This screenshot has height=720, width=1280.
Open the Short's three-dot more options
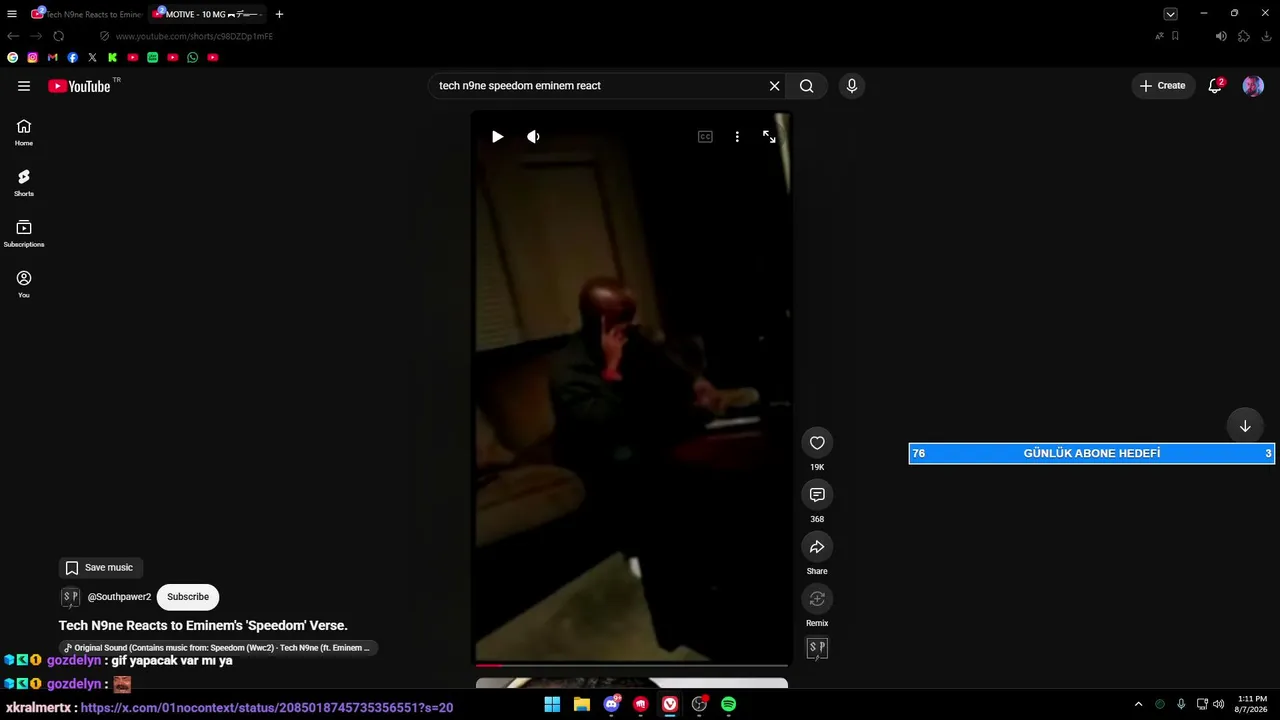[737, 137]
